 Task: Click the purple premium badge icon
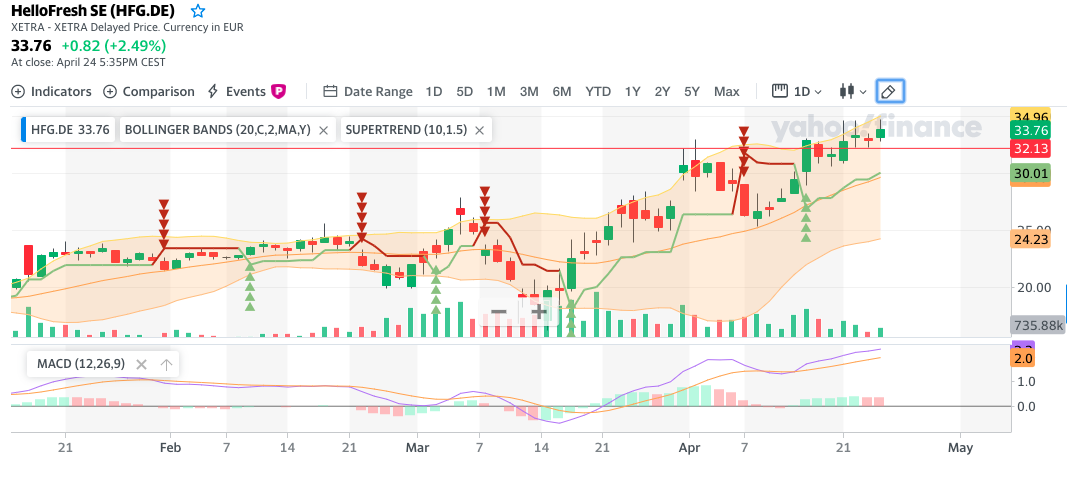pyautogui.click(x=278, y=91)
